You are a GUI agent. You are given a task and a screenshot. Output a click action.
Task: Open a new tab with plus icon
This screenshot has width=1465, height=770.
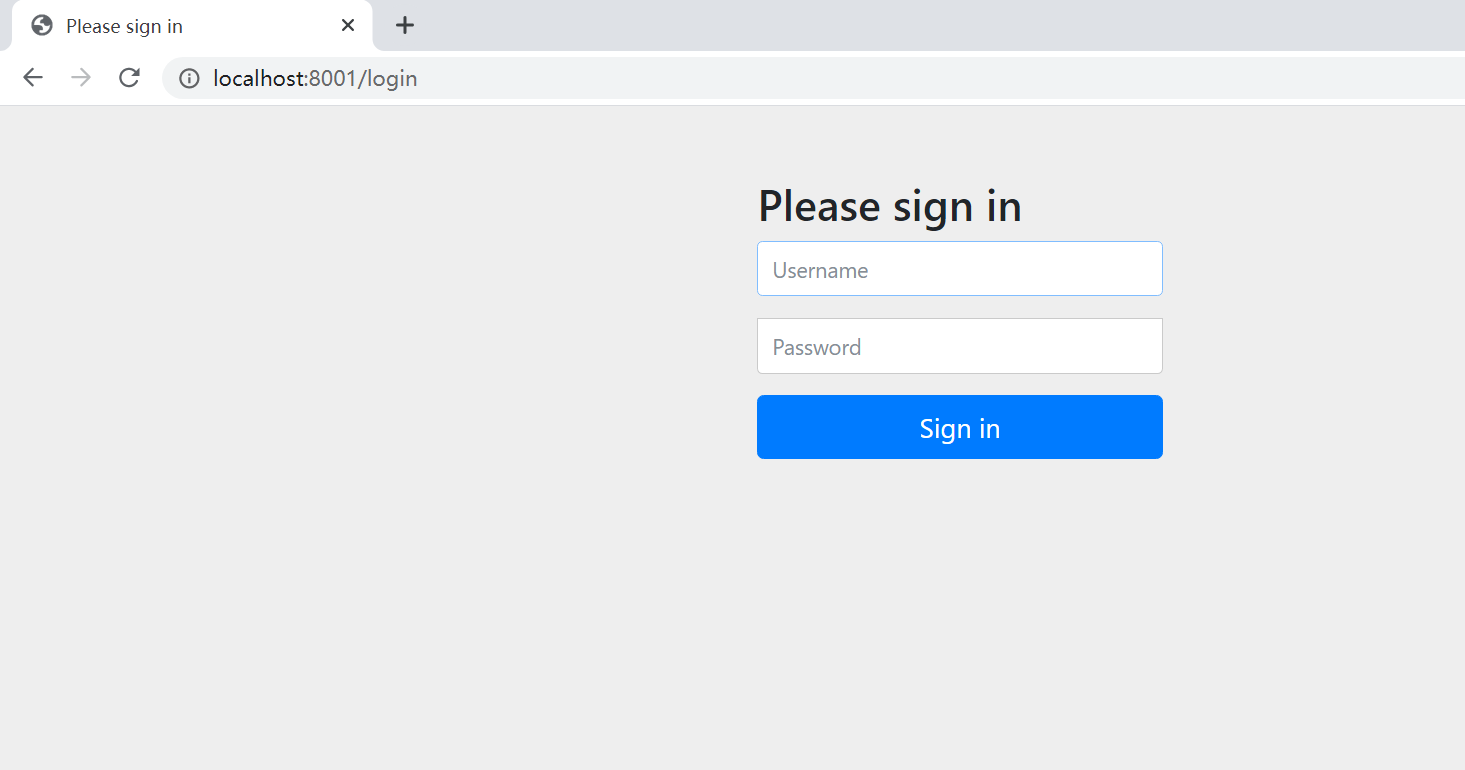point(404,25)
